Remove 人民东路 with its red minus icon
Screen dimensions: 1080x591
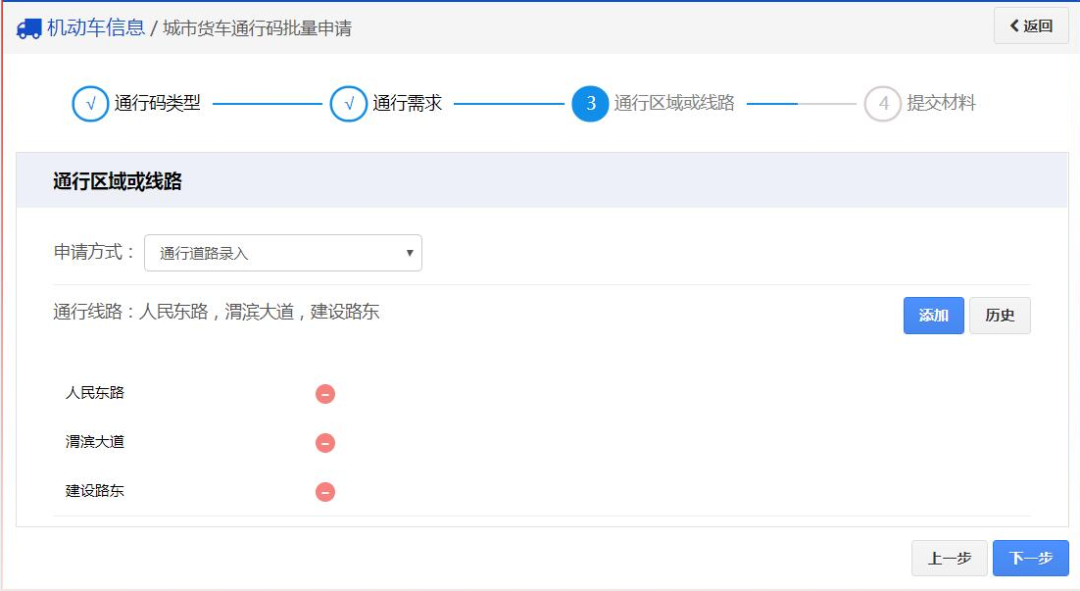click(x=325, y=394)
